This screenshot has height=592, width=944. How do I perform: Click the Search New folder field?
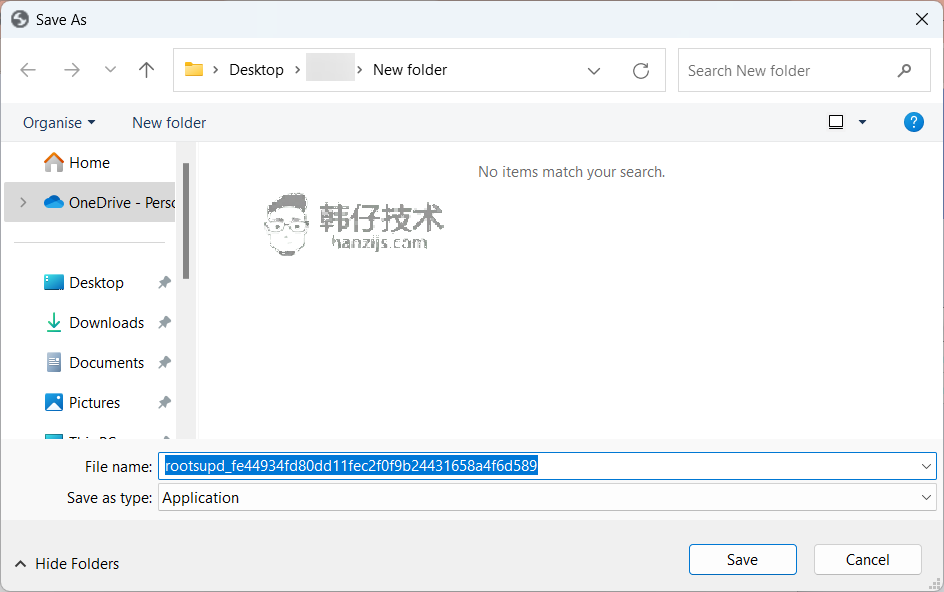804,70
